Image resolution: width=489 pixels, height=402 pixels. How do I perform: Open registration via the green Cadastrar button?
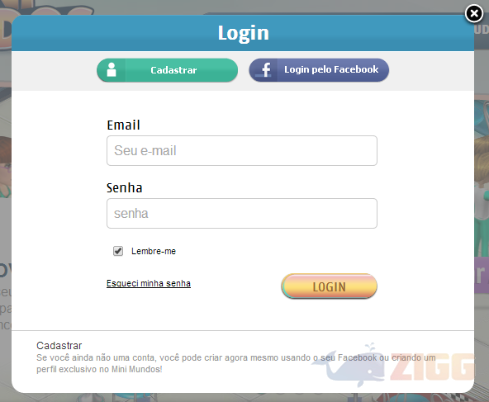(167, 70)
